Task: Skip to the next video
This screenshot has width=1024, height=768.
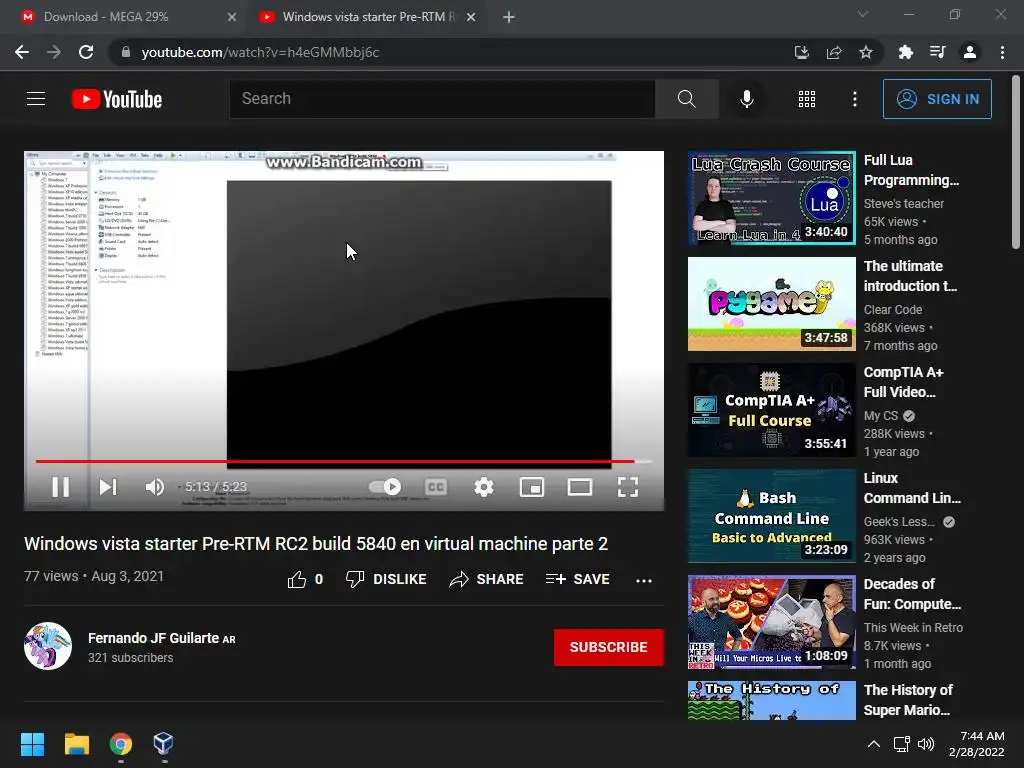Action: [x=108, y=487]
